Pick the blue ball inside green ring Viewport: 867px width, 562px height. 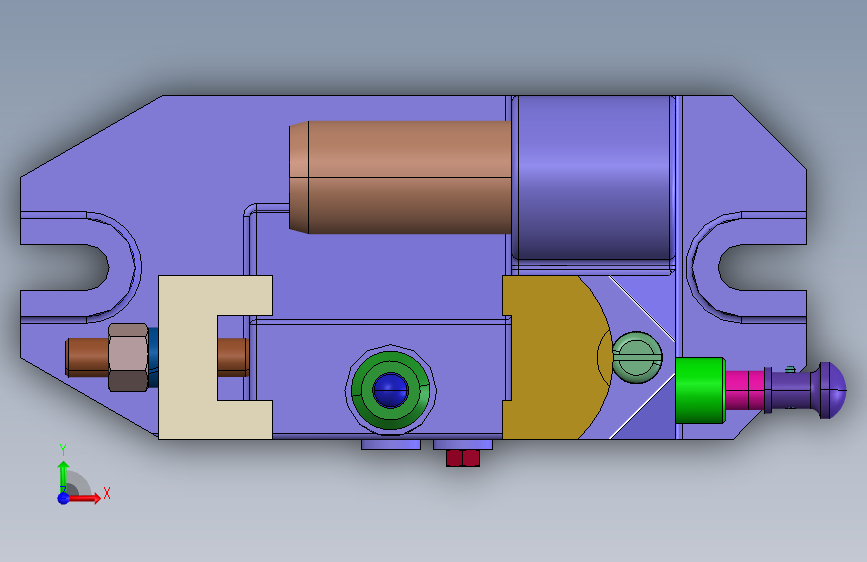point(390,390)
